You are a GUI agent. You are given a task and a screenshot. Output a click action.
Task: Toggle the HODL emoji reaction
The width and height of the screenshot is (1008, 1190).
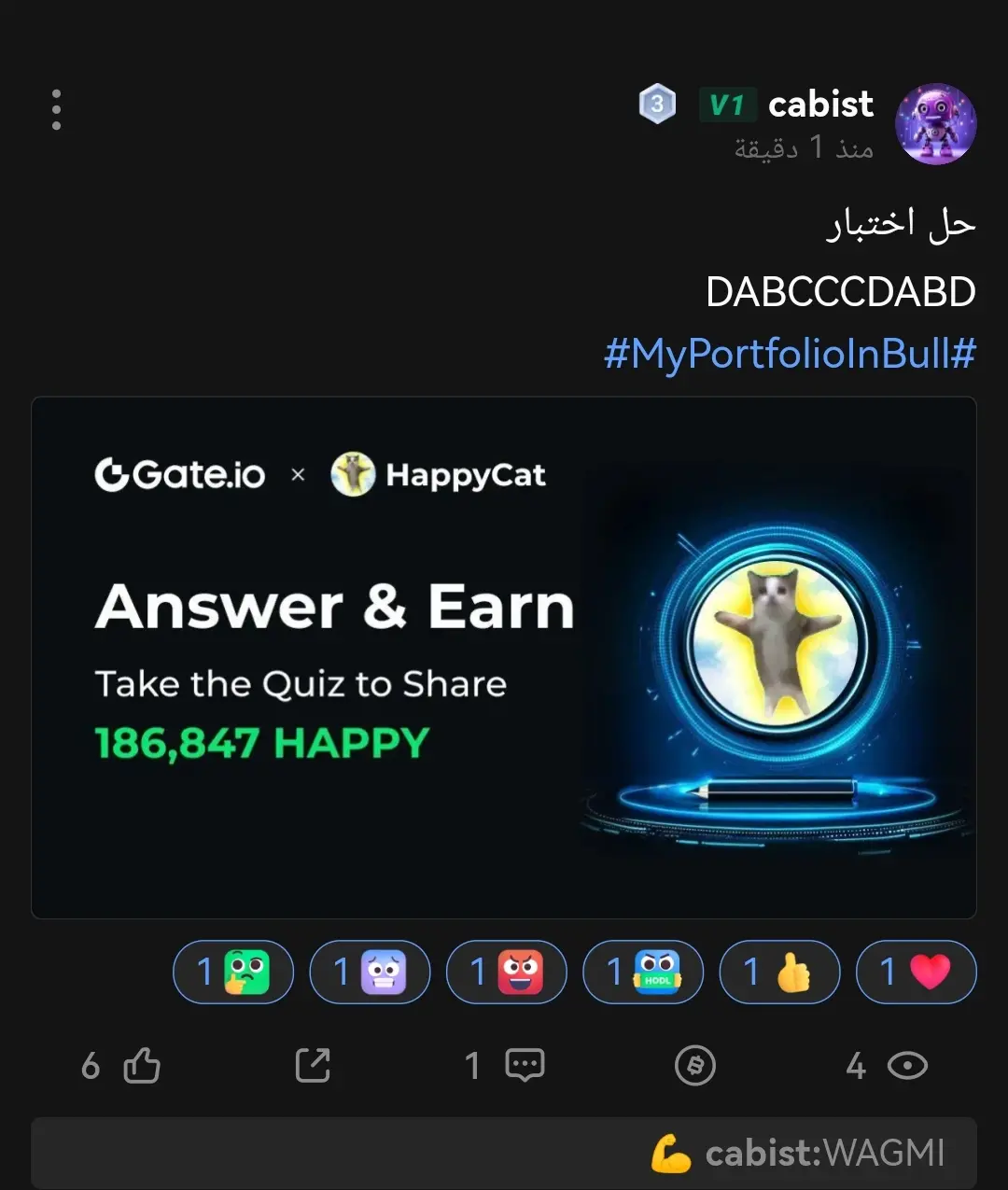pos(643,972)
